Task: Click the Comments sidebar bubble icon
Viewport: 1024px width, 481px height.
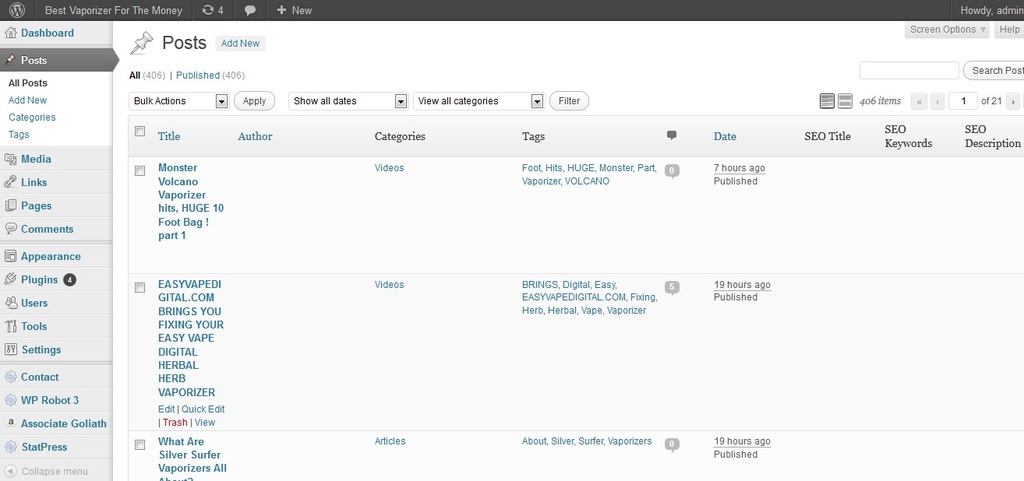Action: coord(10,229)
